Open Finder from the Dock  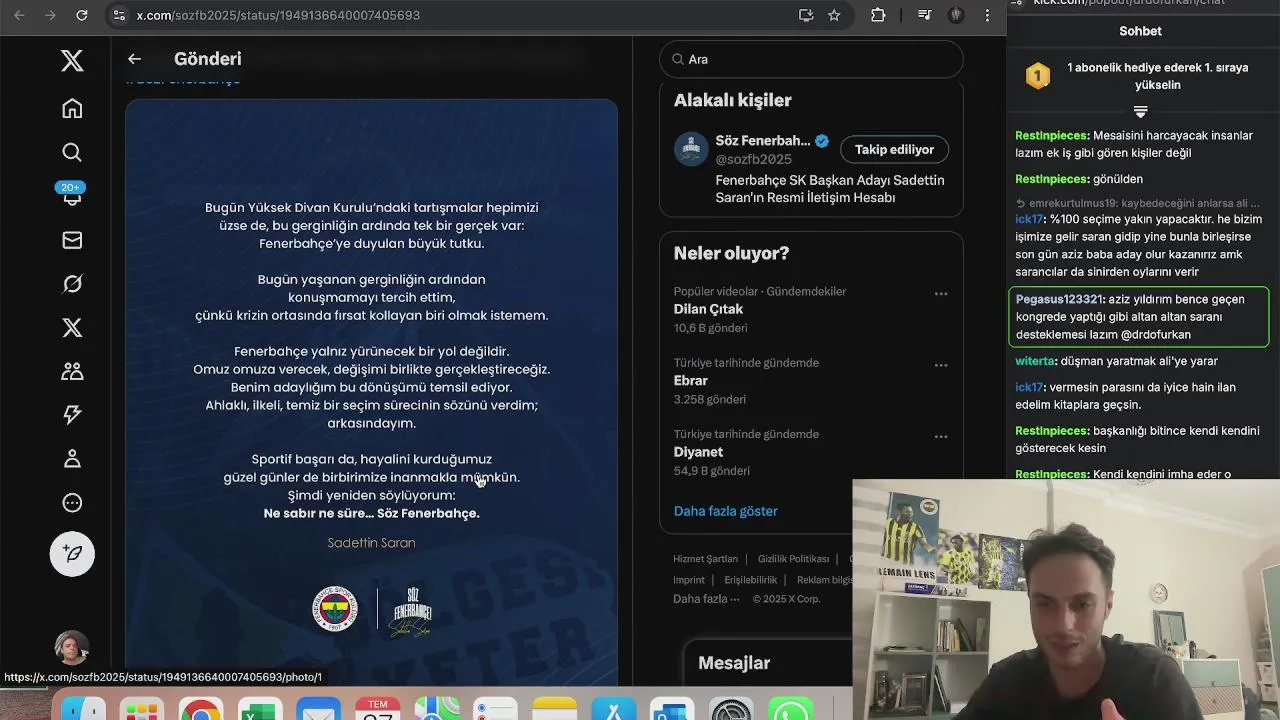(x=83, y=709)
